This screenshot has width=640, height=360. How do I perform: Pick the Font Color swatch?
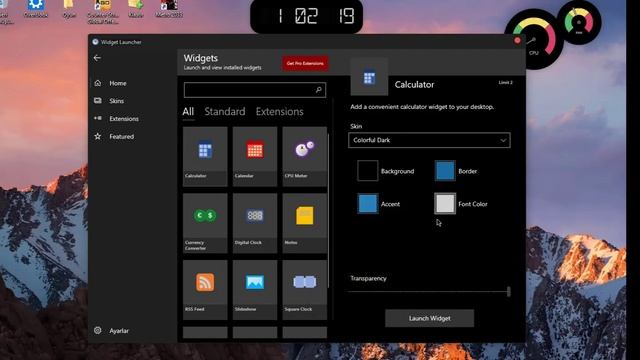point(445,204)
